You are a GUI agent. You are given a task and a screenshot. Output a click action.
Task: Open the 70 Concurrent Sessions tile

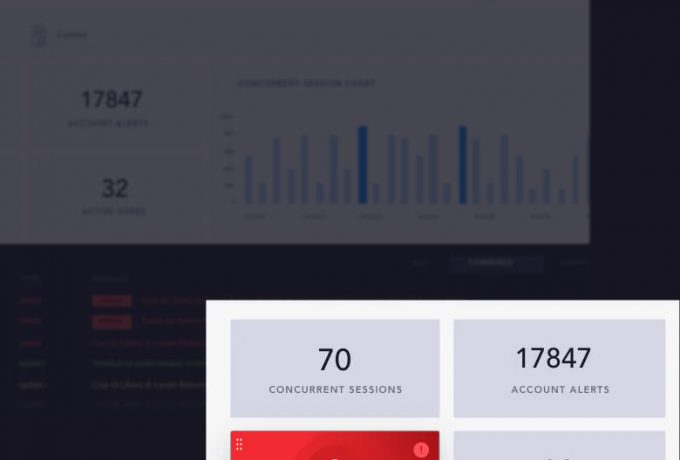pyautogui.click(x=335, y=368)
